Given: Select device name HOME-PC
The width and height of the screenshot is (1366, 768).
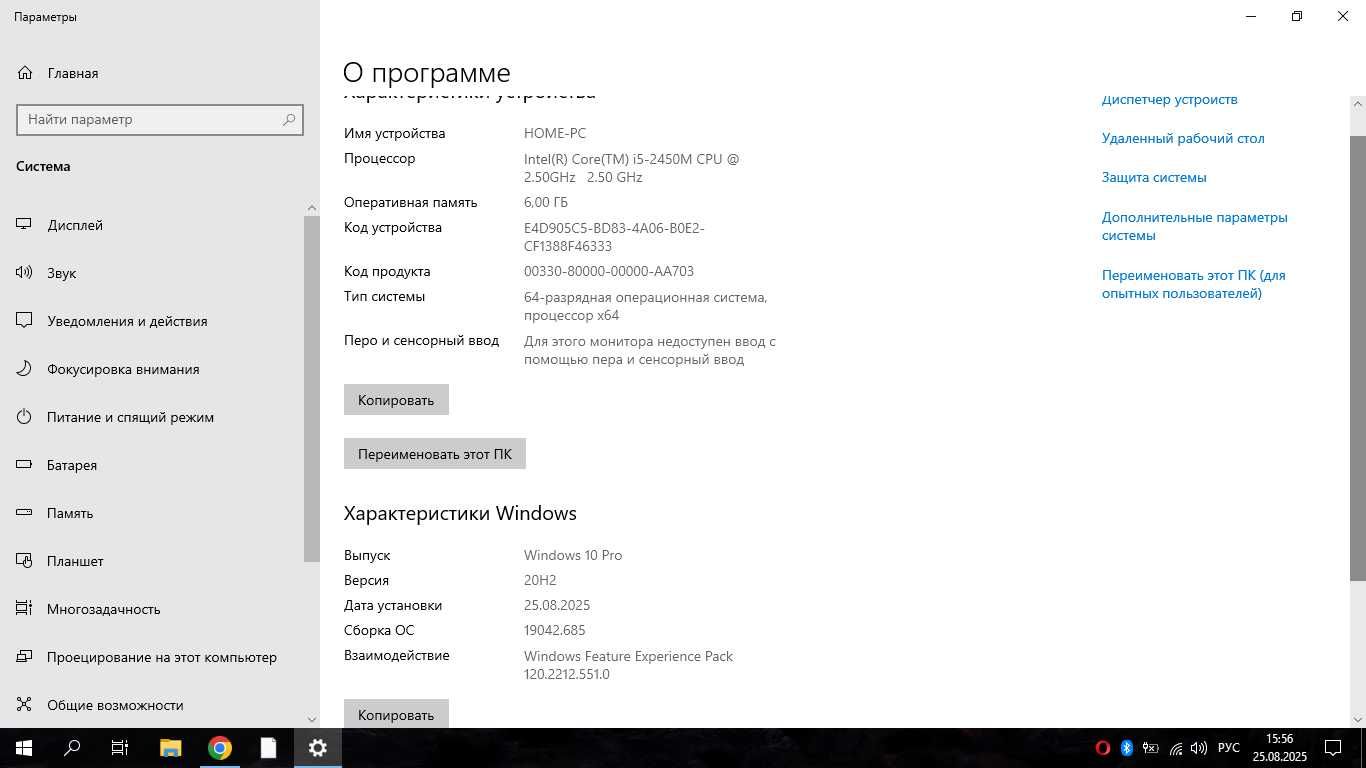Looking at the screenshot, I should pyautogui.click(x=555, y=133).
